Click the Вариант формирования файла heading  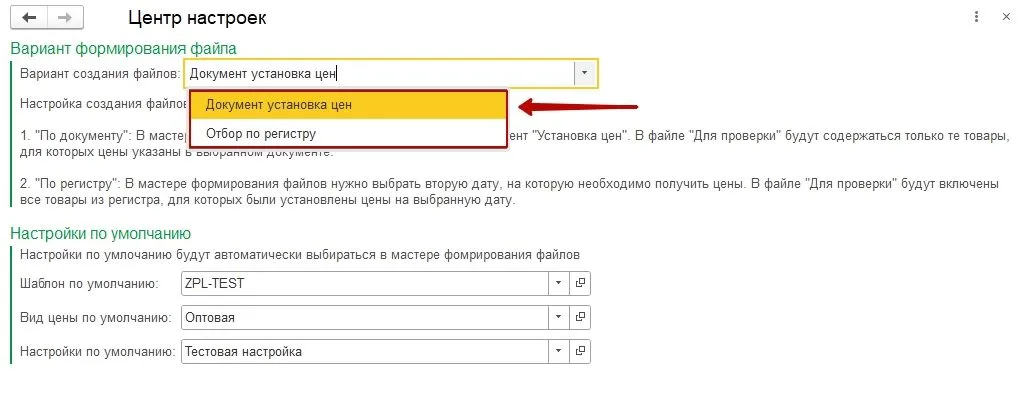[124, 49]
